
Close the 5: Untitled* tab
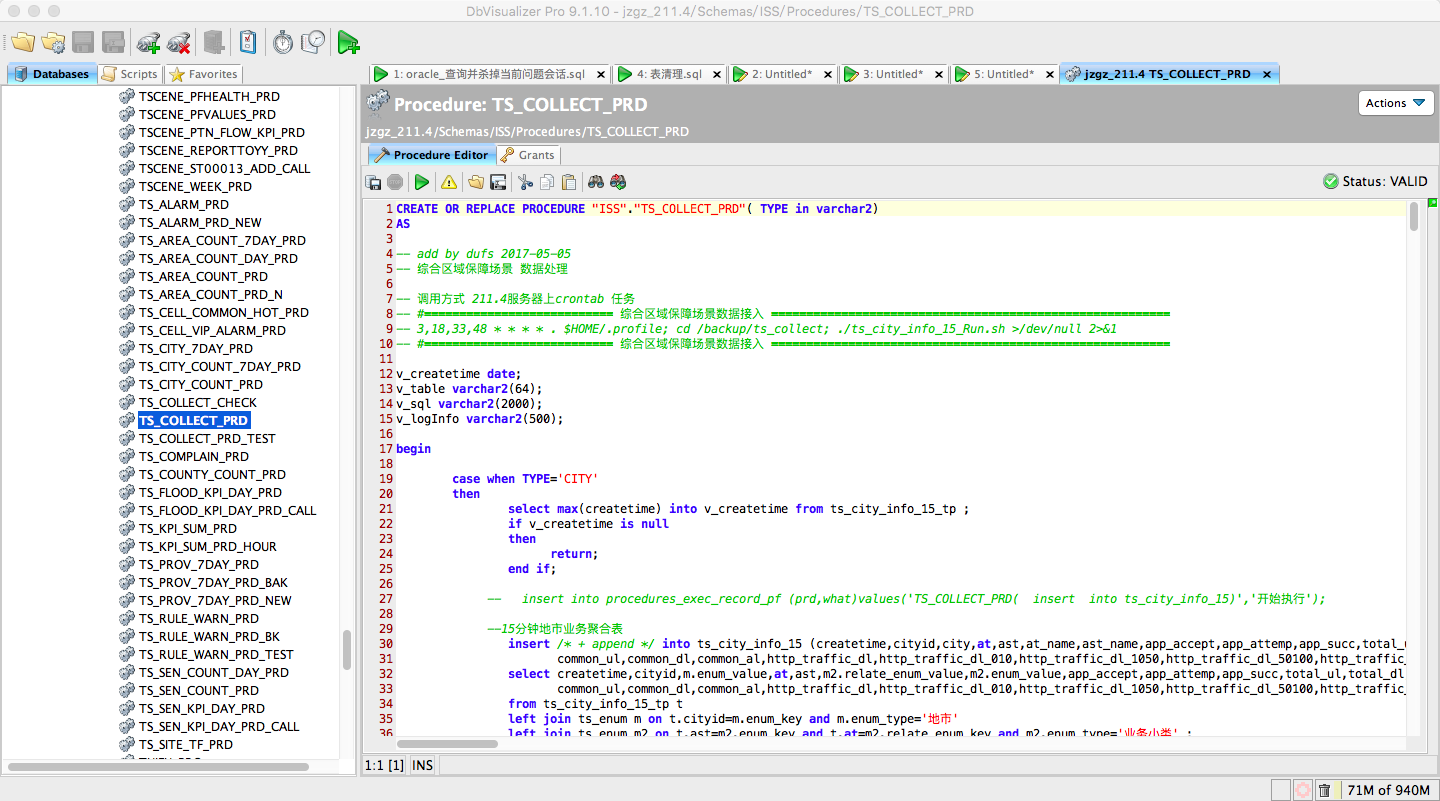1050,74
